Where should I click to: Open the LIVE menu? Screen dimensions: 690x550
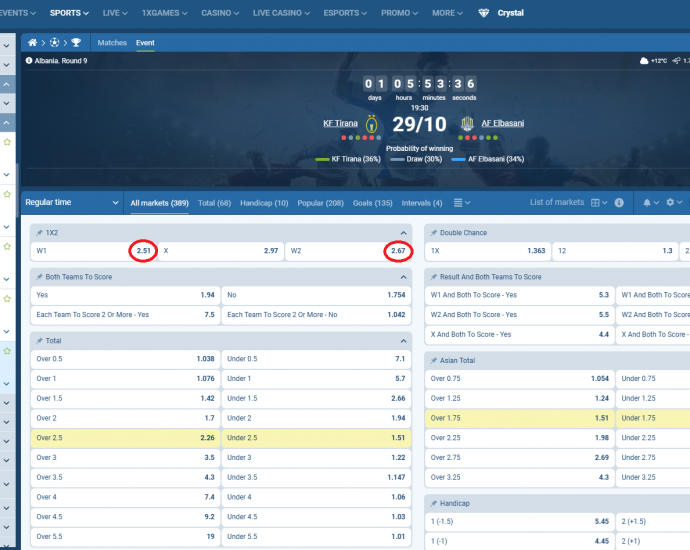point(115,13)
